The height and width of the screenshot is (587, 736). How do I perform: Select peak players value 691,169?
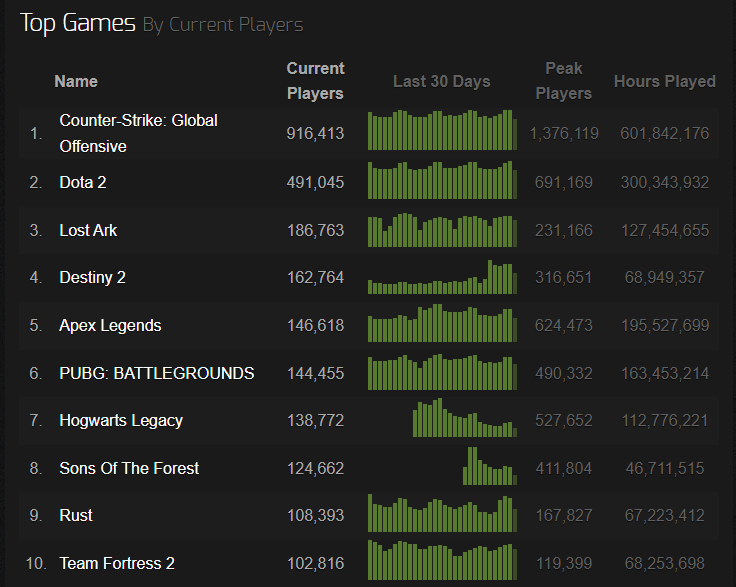(564, 182)
